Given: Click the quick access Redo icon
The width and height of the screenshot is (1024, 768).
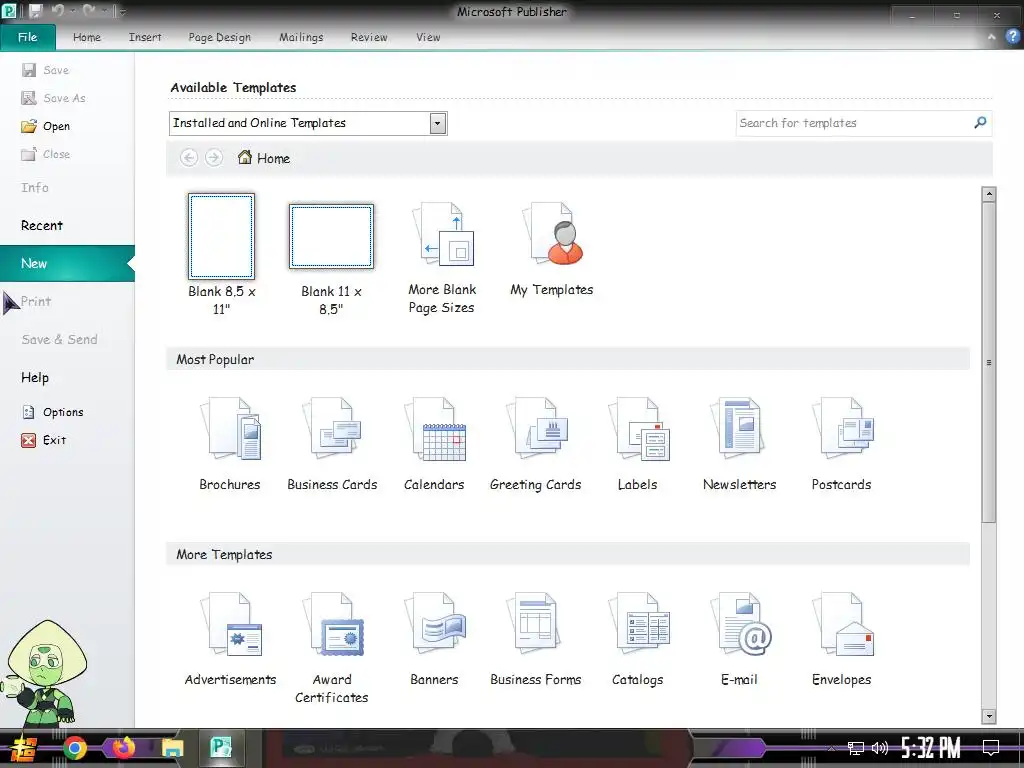Looking at the screenshot, I should tap(88, 11).
